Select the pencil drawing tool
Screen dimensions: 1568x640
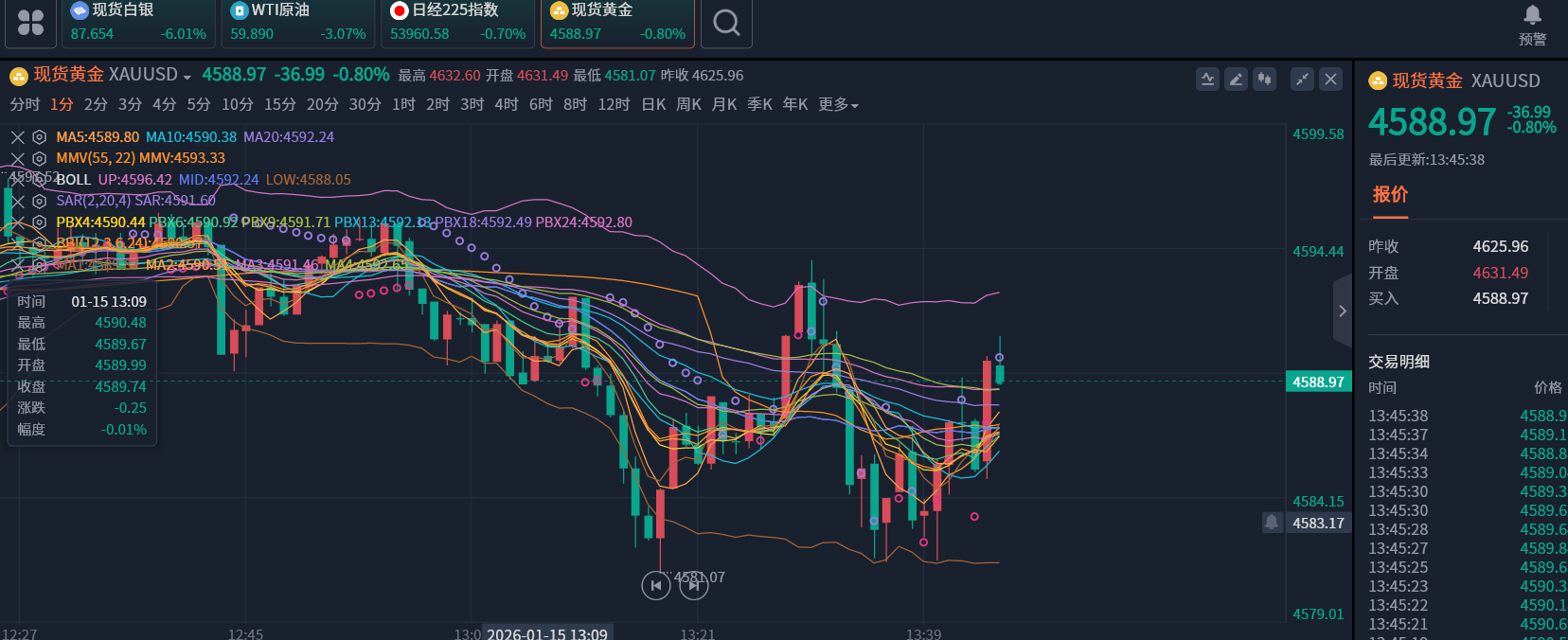coord(1236,80)
